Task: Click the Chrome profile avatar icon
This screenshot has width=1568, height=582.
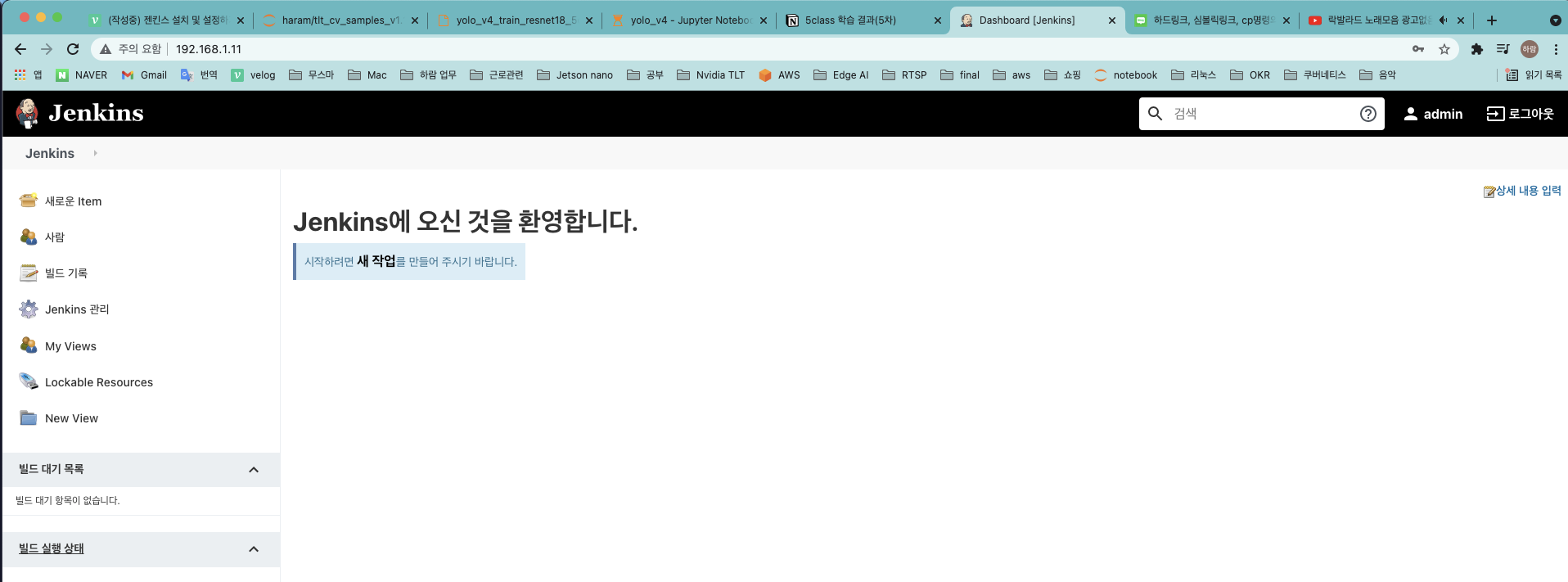Action: click(1530, 49)
